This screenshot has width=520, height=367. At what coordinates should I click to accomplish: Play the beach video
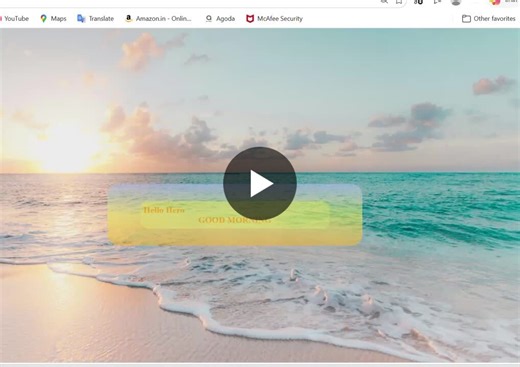pos(260,183)
